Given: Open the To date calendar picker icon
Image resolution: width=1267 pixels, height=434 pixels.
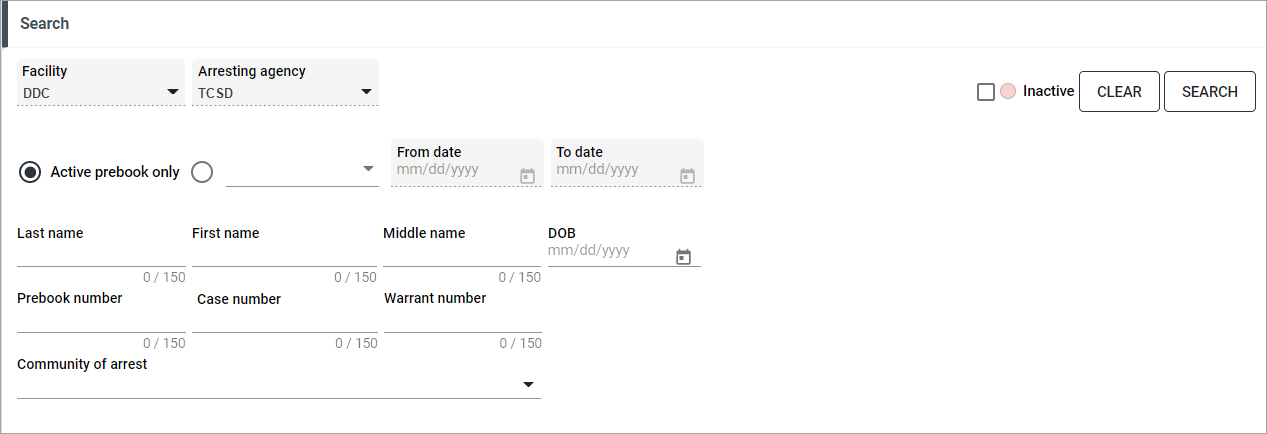Looking at the screenshot, I should (687, 176).
